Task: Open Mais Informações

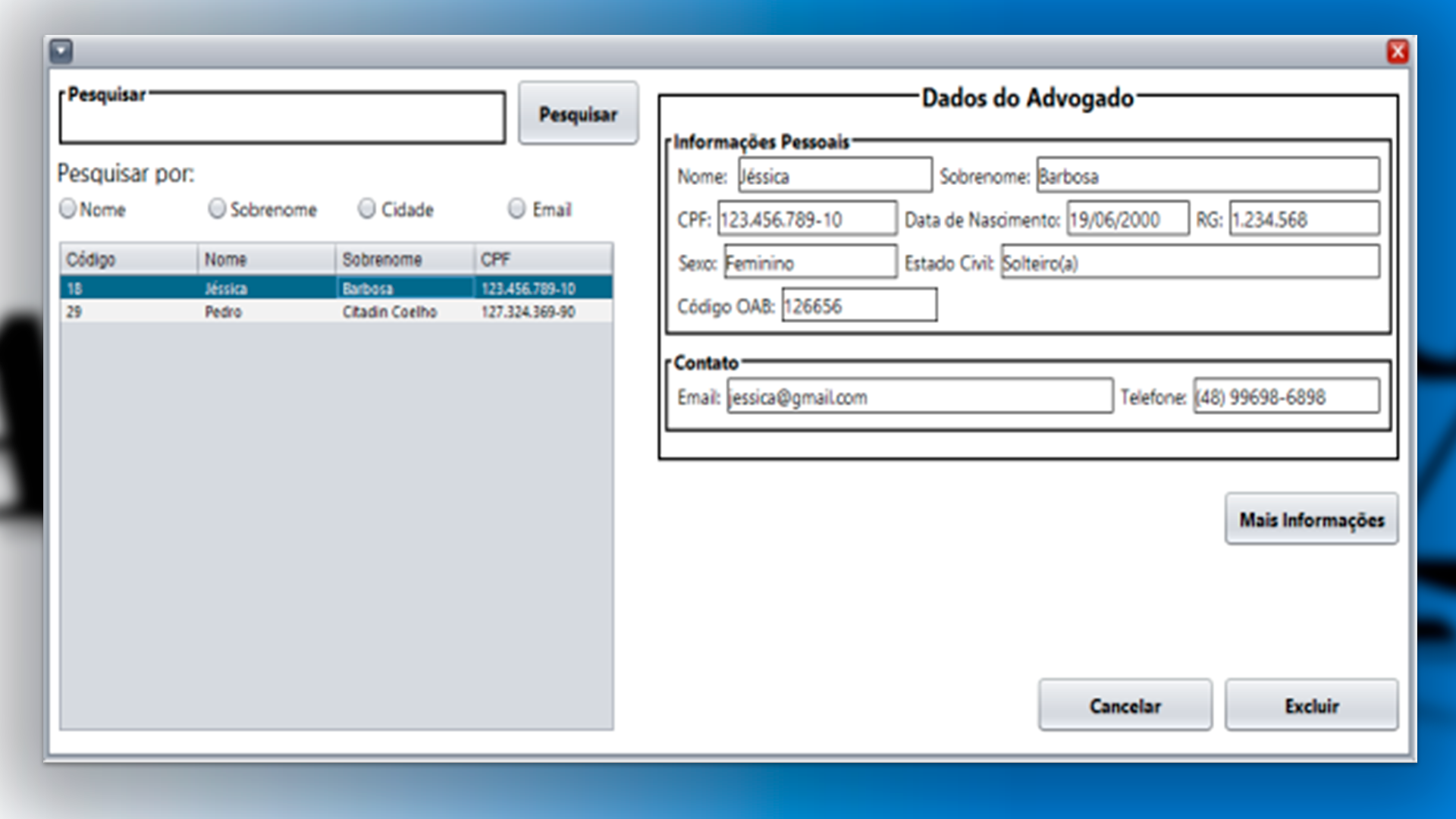Action: coord(1311,519)
